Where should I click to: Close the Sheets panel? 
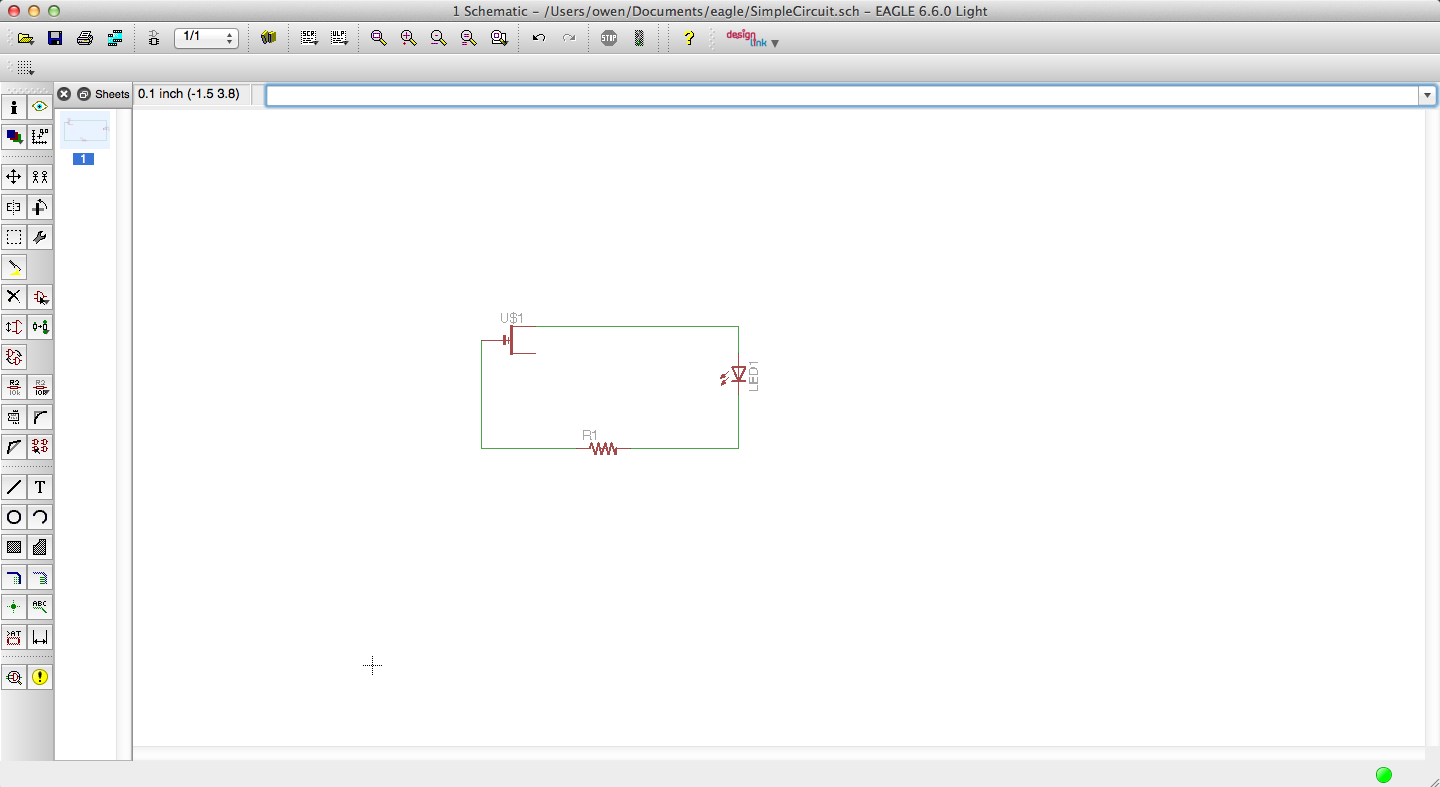pos(64,94)
